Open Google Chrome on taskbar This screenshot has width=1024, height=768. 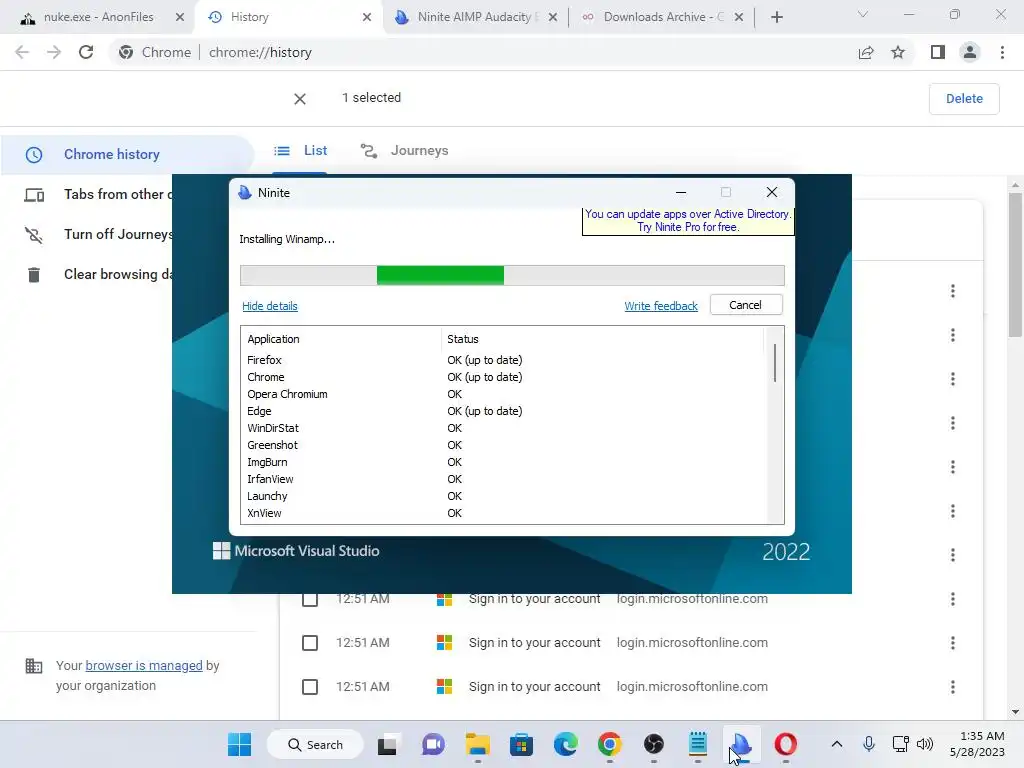point(609,744)
